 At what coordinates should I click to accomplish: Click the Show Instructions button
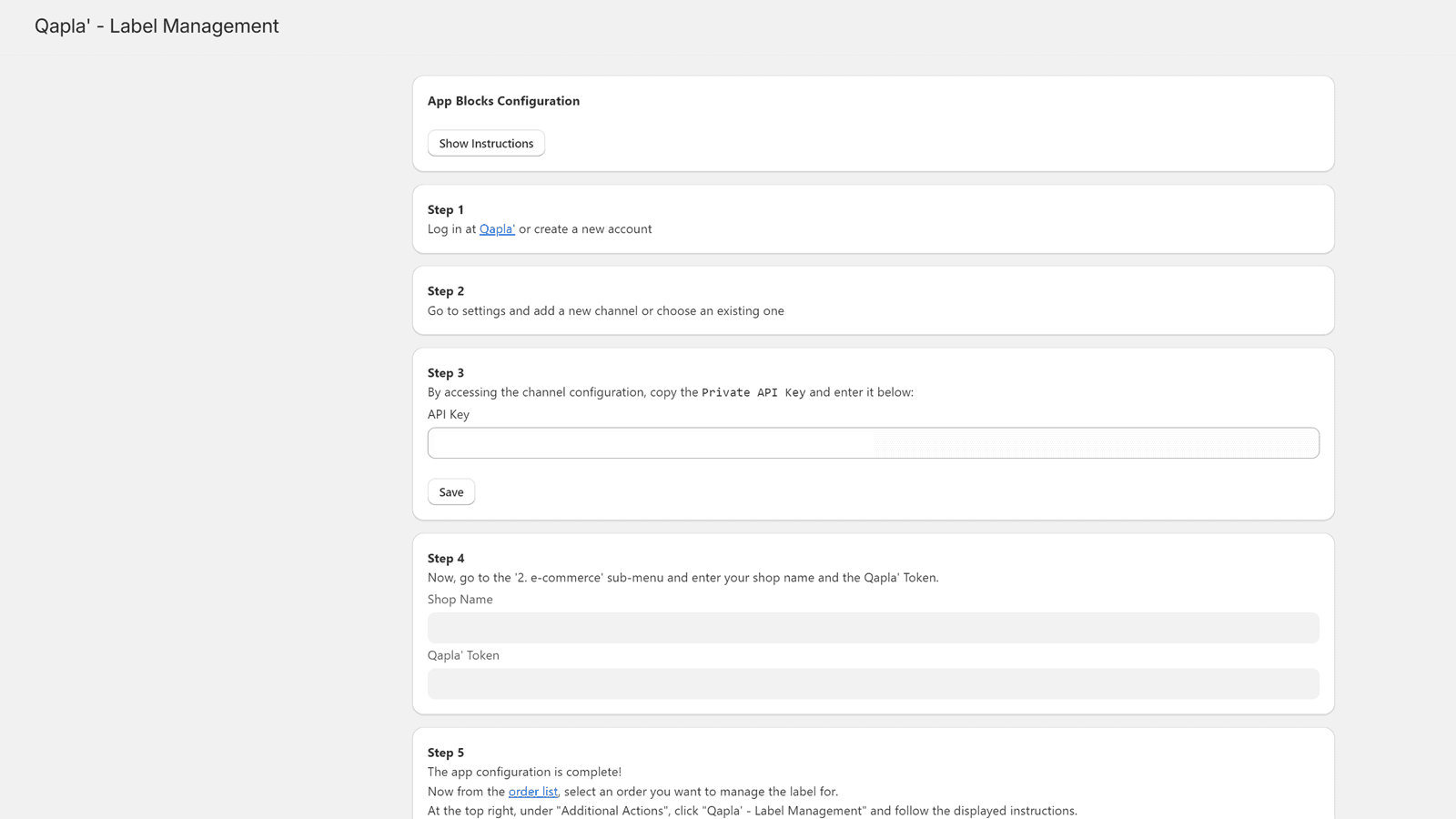coord(486,143)
